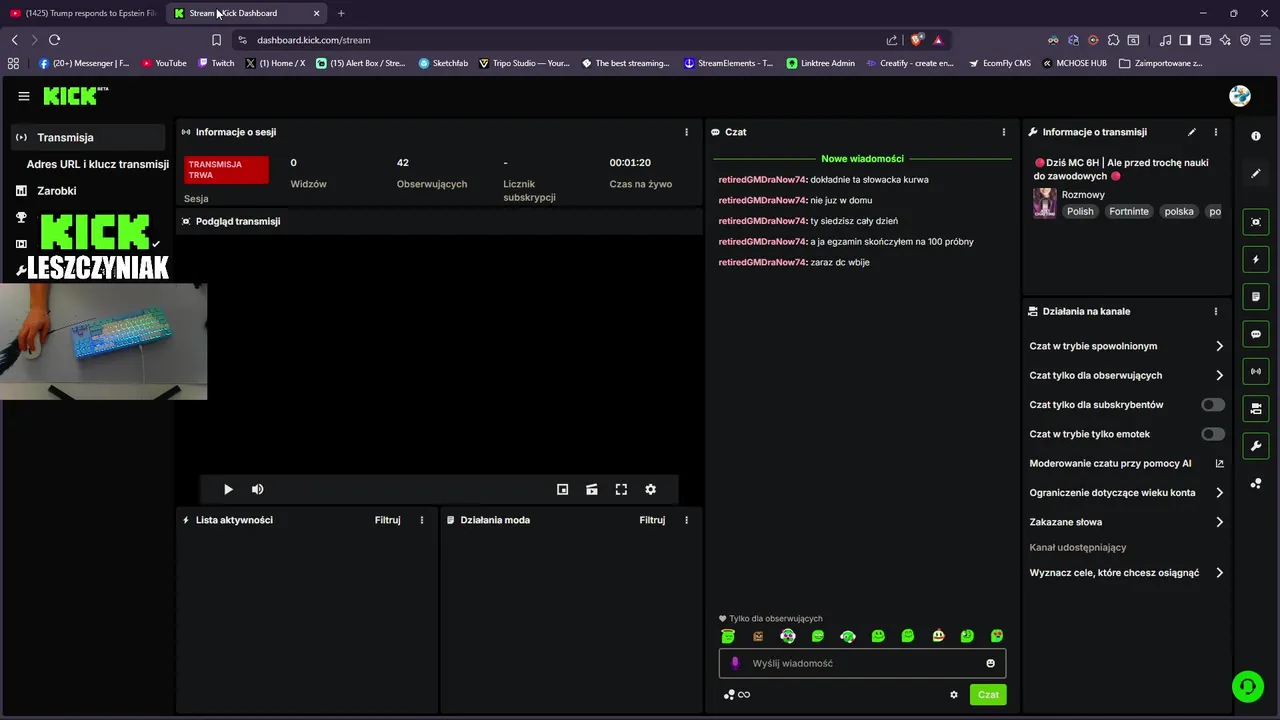1280x720 pixels.
Task: Expand Ograniczenie dotyczące wieku konta option
Action: [x=1126, y=493]
